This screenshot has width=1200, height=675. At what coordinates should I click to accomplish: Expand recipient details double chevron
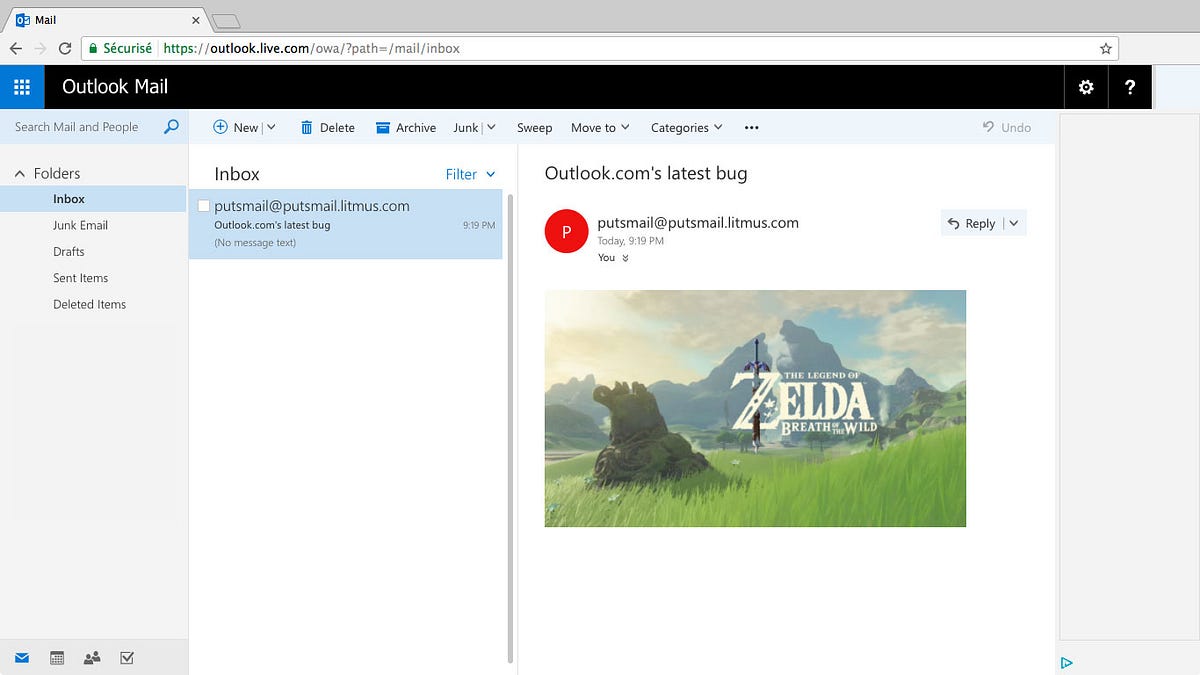coord(626,258)
